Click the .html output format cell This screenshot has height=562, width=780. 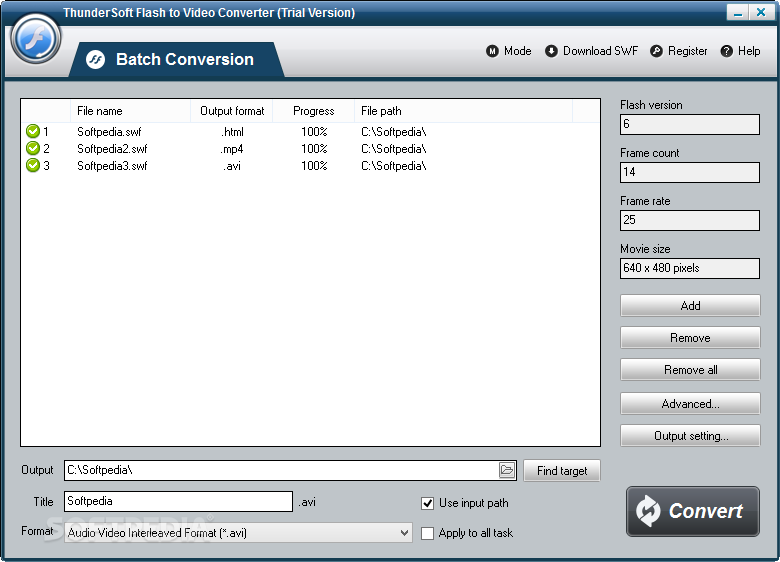[x=232, y=132]
